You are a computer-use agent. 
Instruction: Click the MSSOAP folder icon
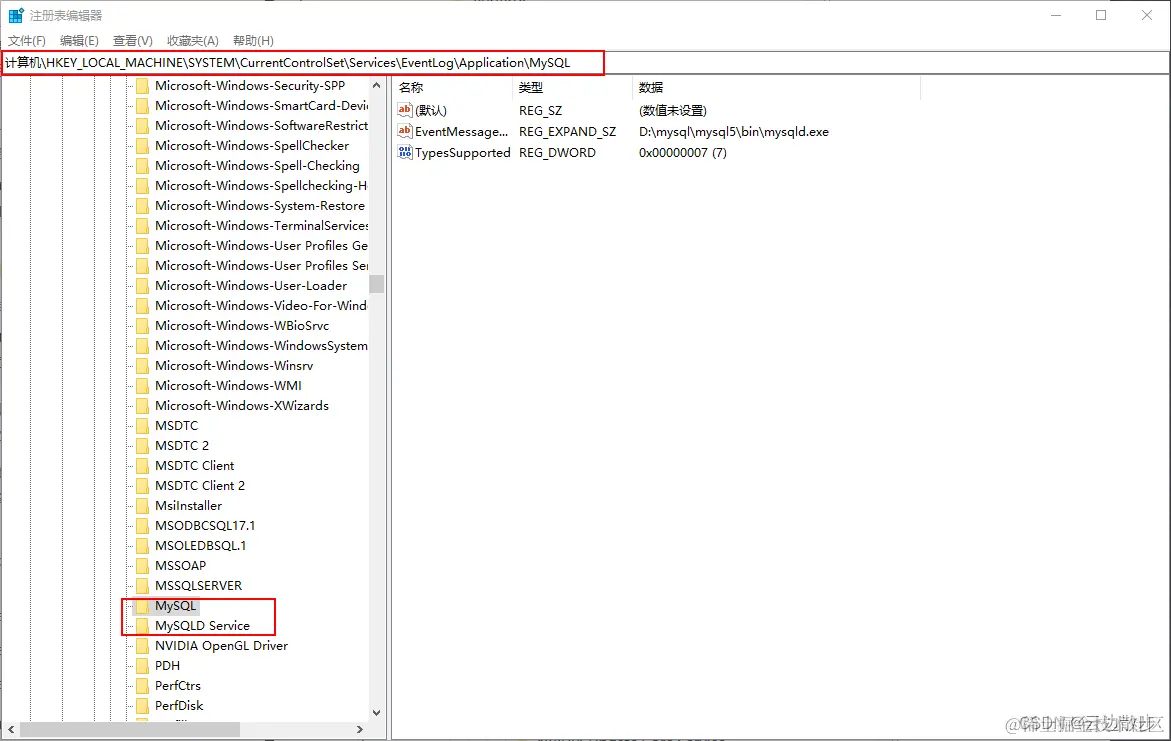coord(142,565)
